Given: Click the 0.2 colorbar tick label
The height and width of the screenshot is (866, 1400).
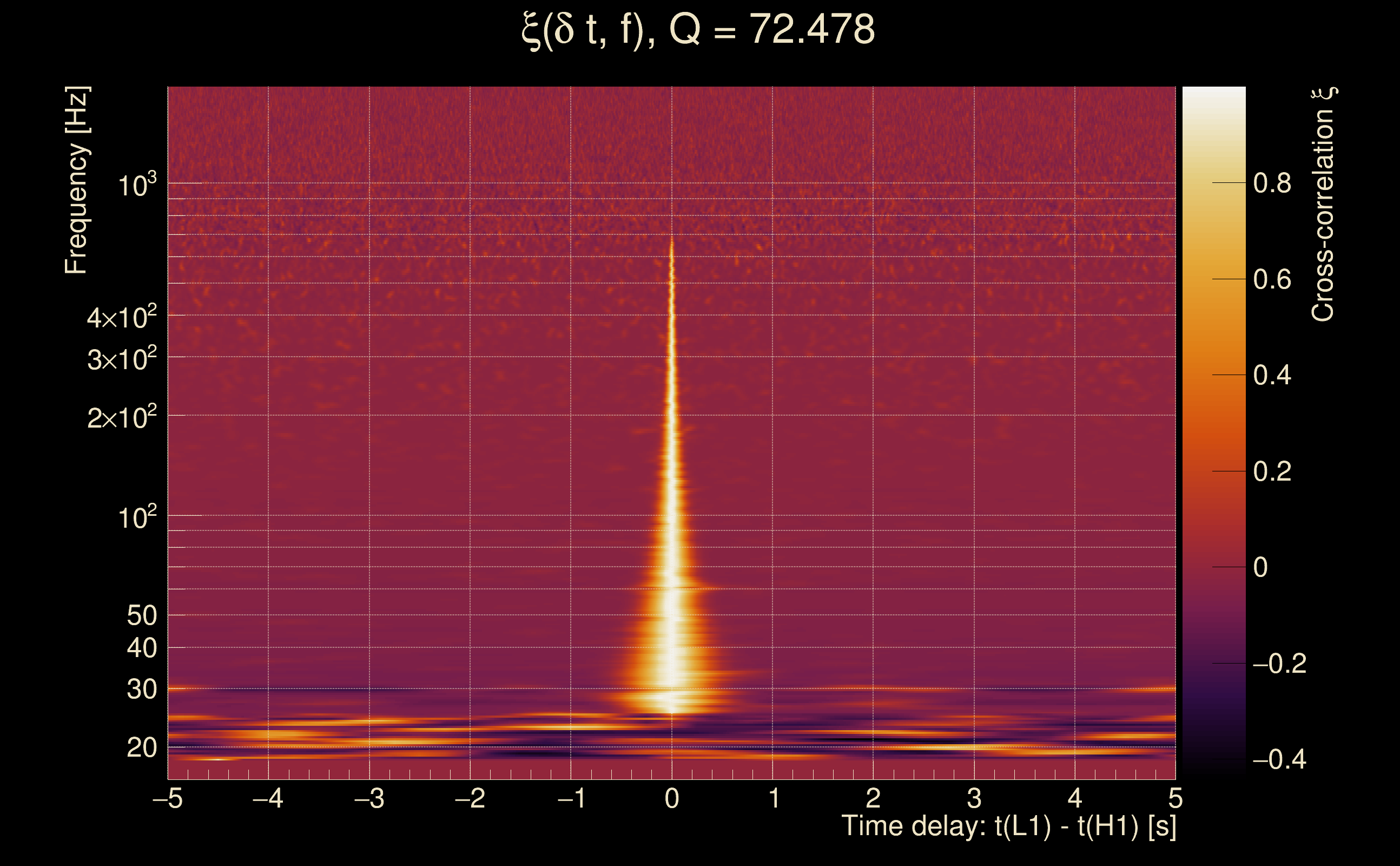Looking at the screenshot, I should tap(1272, 471).
